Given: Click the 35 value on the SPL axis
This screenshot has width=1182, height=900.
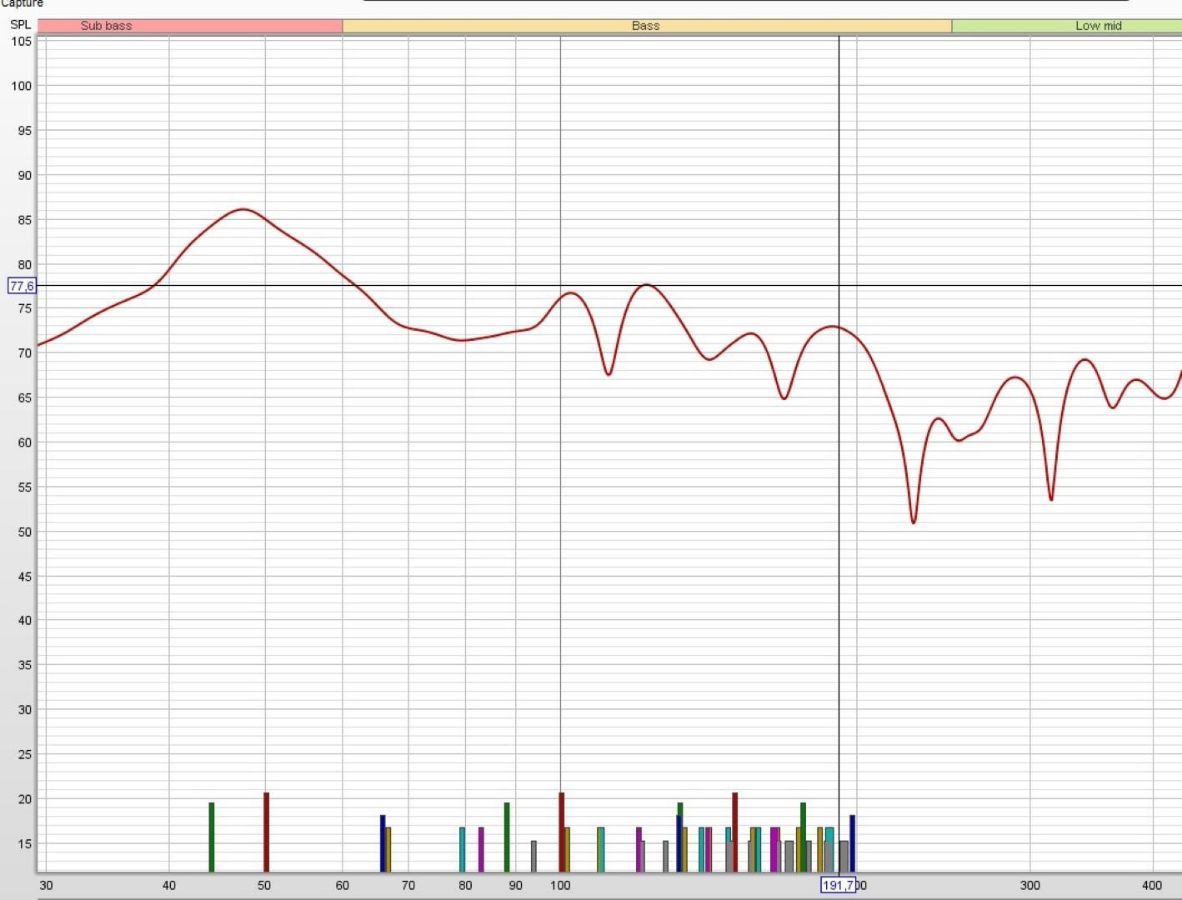Looking at the screenshot, I should (x=25, y=666).
